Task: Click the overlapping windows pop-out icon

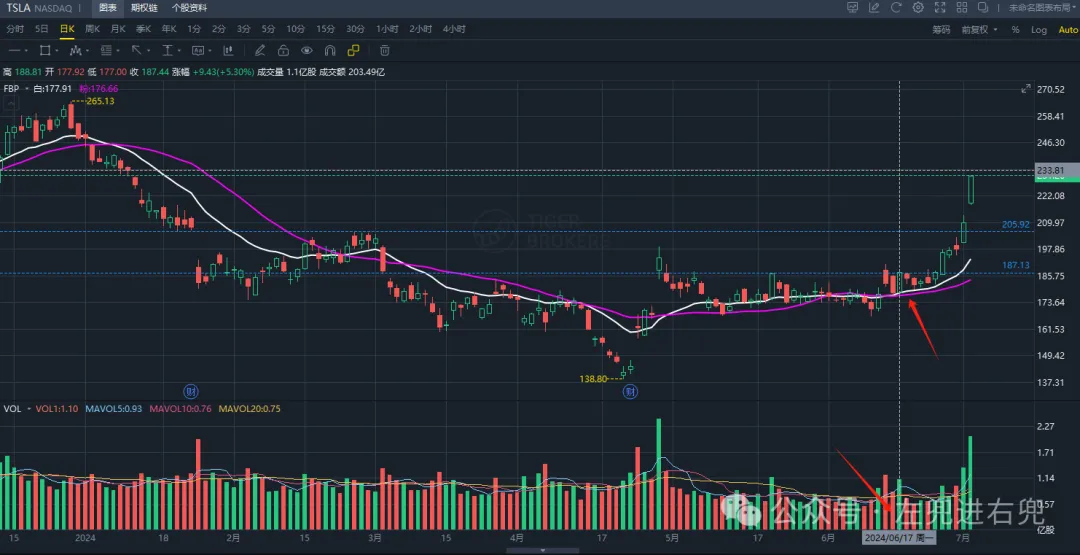Action: coord(983,8)
